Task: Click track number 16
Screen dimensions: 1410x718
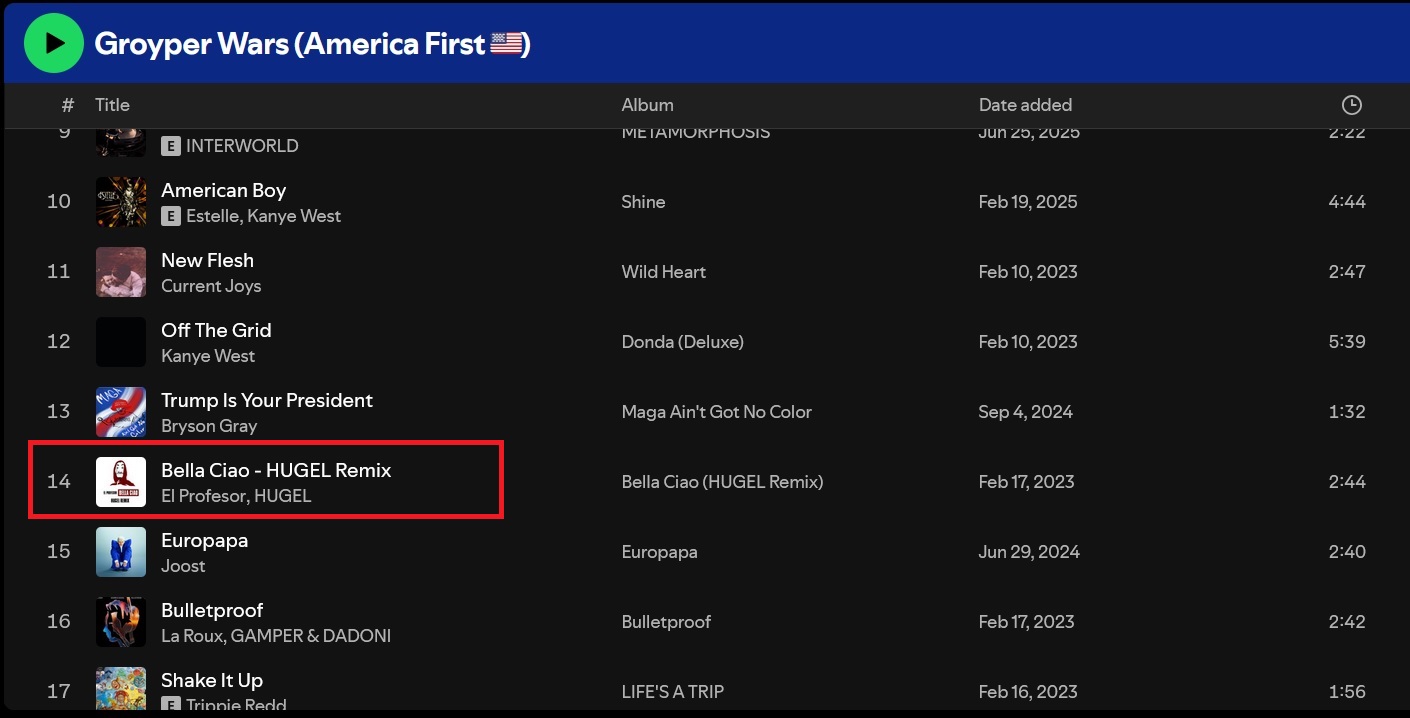Action: coord(59,622)
